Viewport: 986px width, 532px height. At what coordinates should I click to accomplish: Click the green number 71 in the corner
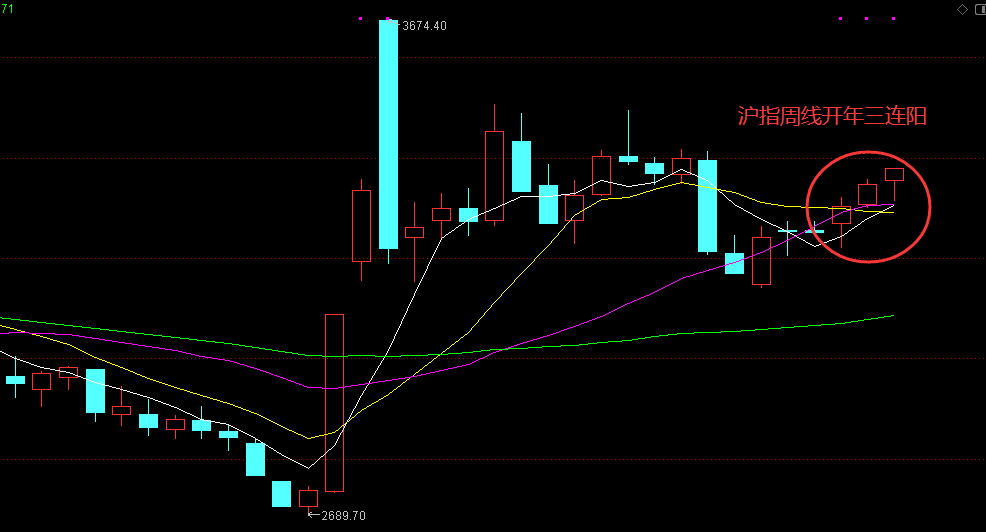(x=7, y=8)
